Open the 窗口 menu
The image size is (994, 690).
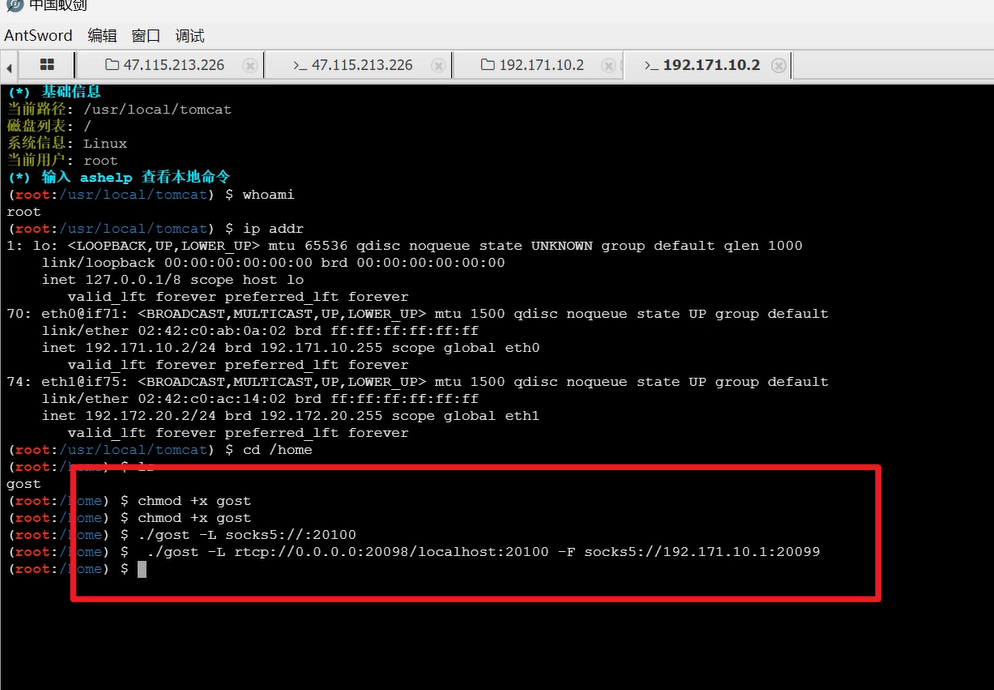point(146,36)
